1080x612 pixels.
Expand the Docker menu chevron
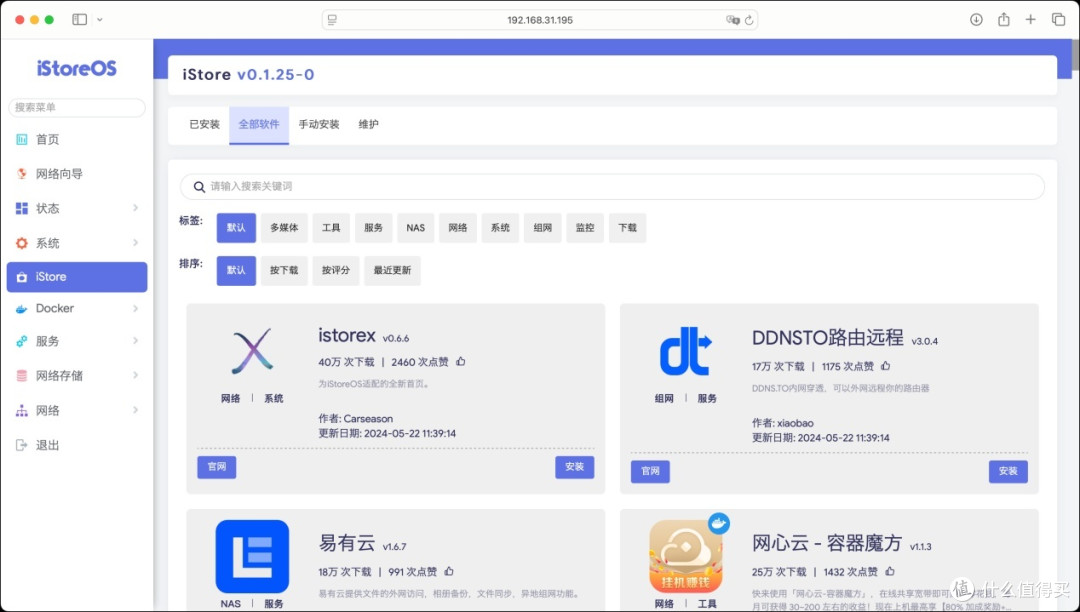(136, 308)
